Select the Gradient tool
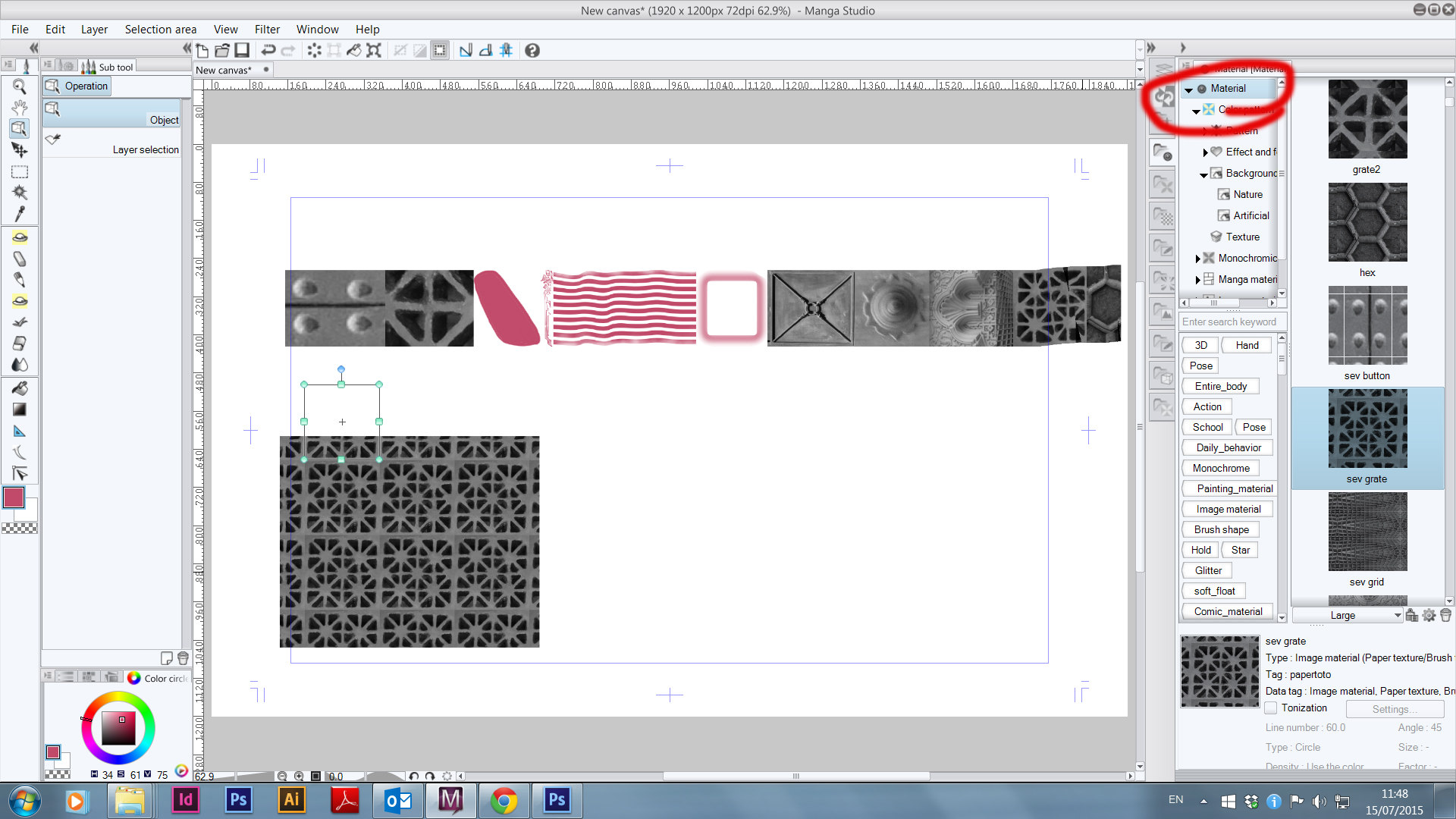The image size is (1456, 819). point(20,409)
